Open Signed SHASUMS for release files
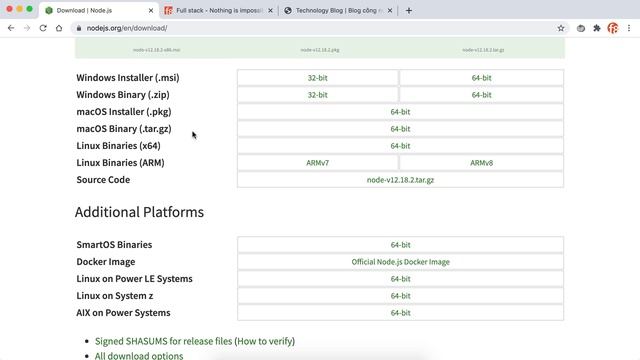This screenshot has width=640, height=360. click(163, 341)
